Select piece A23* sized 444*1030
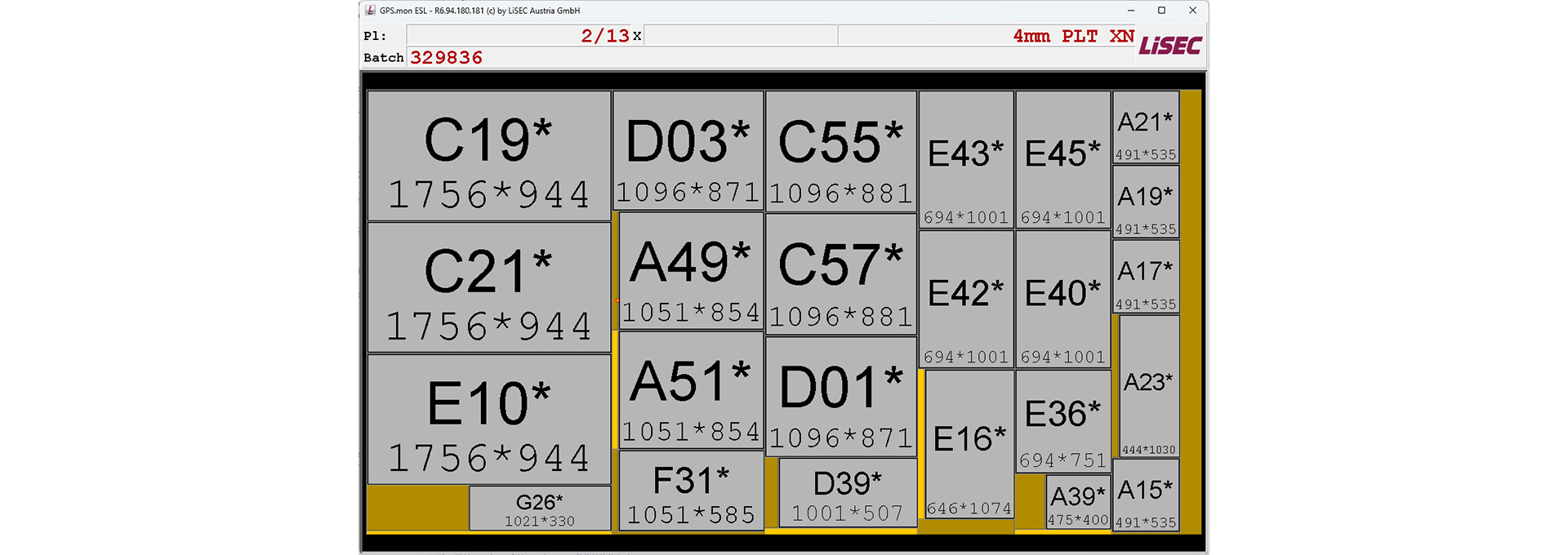Viewport: 1568px width, 555px height. [1149, 386]
